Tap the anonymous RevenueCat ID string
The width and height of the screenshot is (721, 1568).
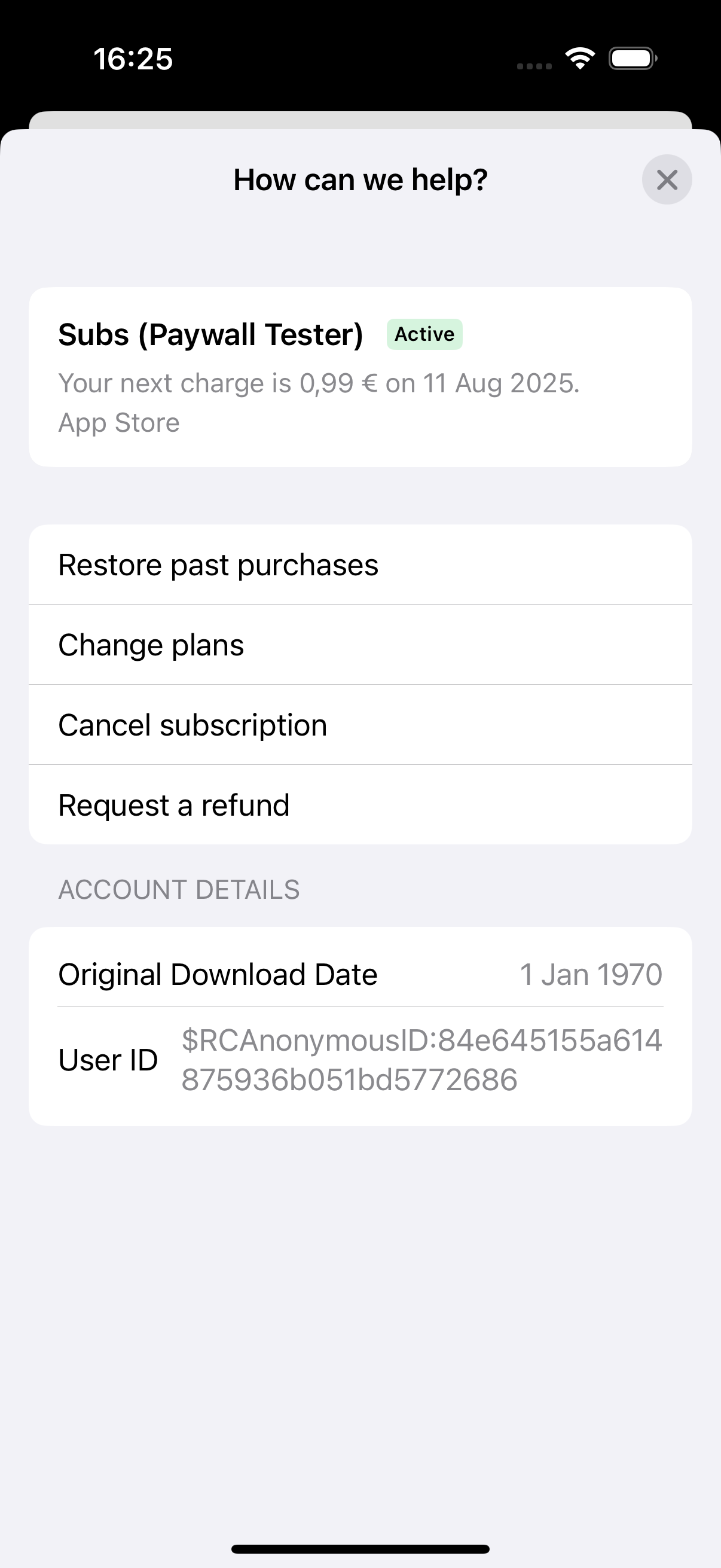tap(421, 1059)
